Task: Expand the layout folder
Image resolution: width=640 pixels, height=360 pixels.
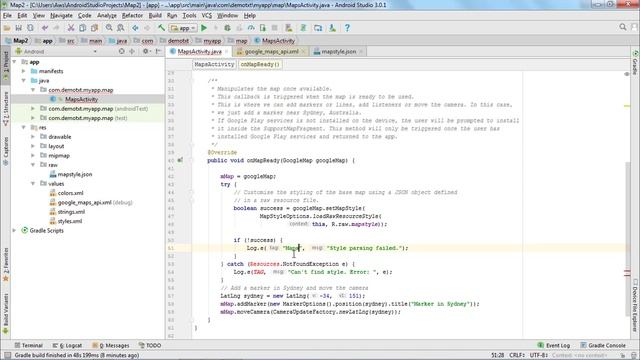Action: 33,146
